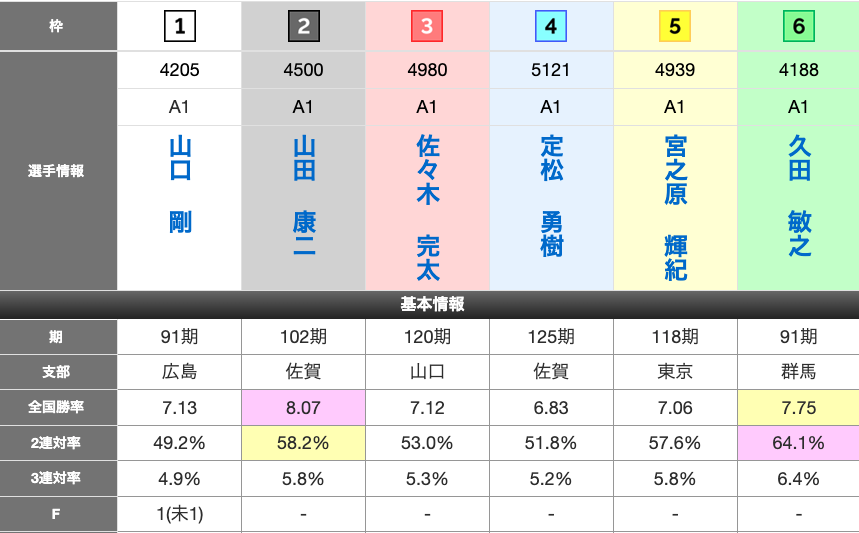Image resolution: width=859 pixels, height=533 pixels.
Task: Click registration number 4205
Action: (x=180, y=70)
